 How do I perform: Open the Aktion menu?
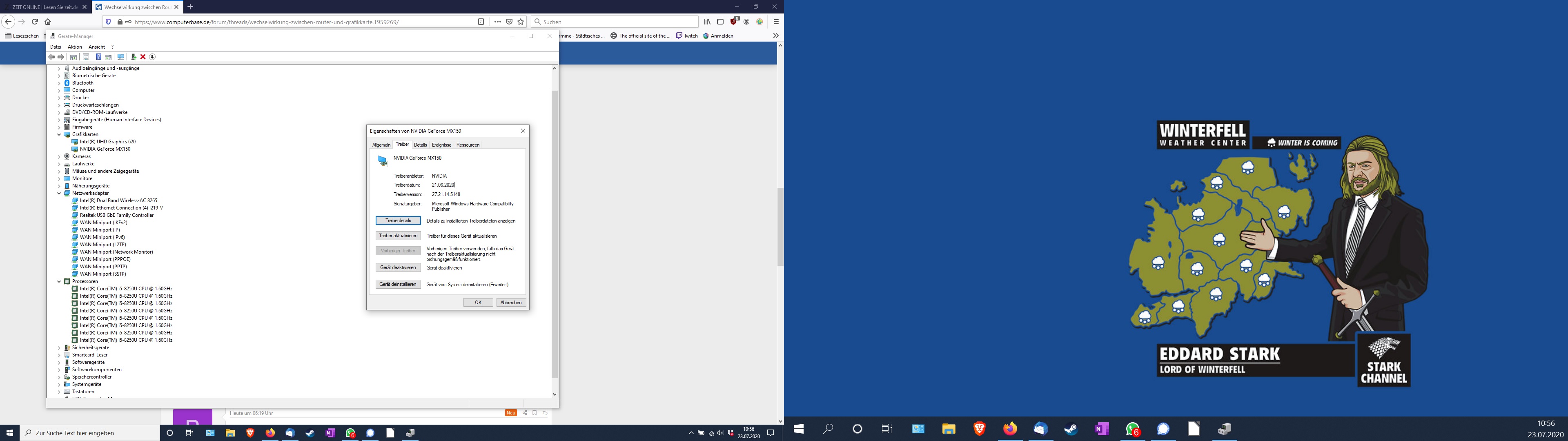[x=75, y=47]
